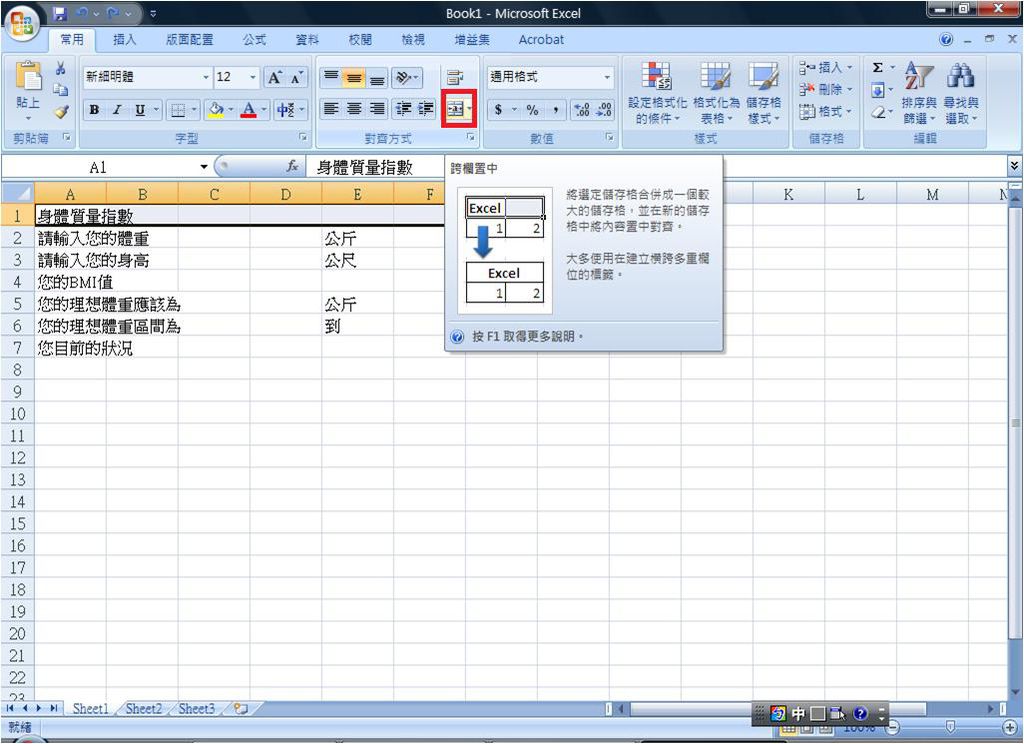Click the Merge and Center button
Screen dimensions: 1024x744
click(x=455, y=109)
